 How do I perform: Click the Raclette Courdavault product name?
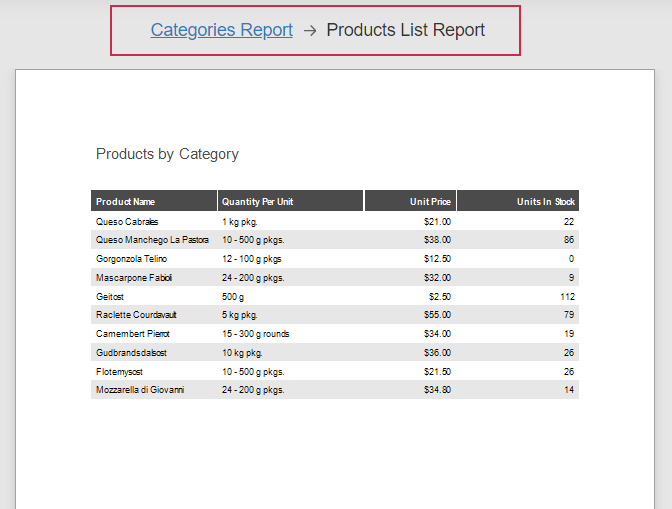(x=136, y=315)
